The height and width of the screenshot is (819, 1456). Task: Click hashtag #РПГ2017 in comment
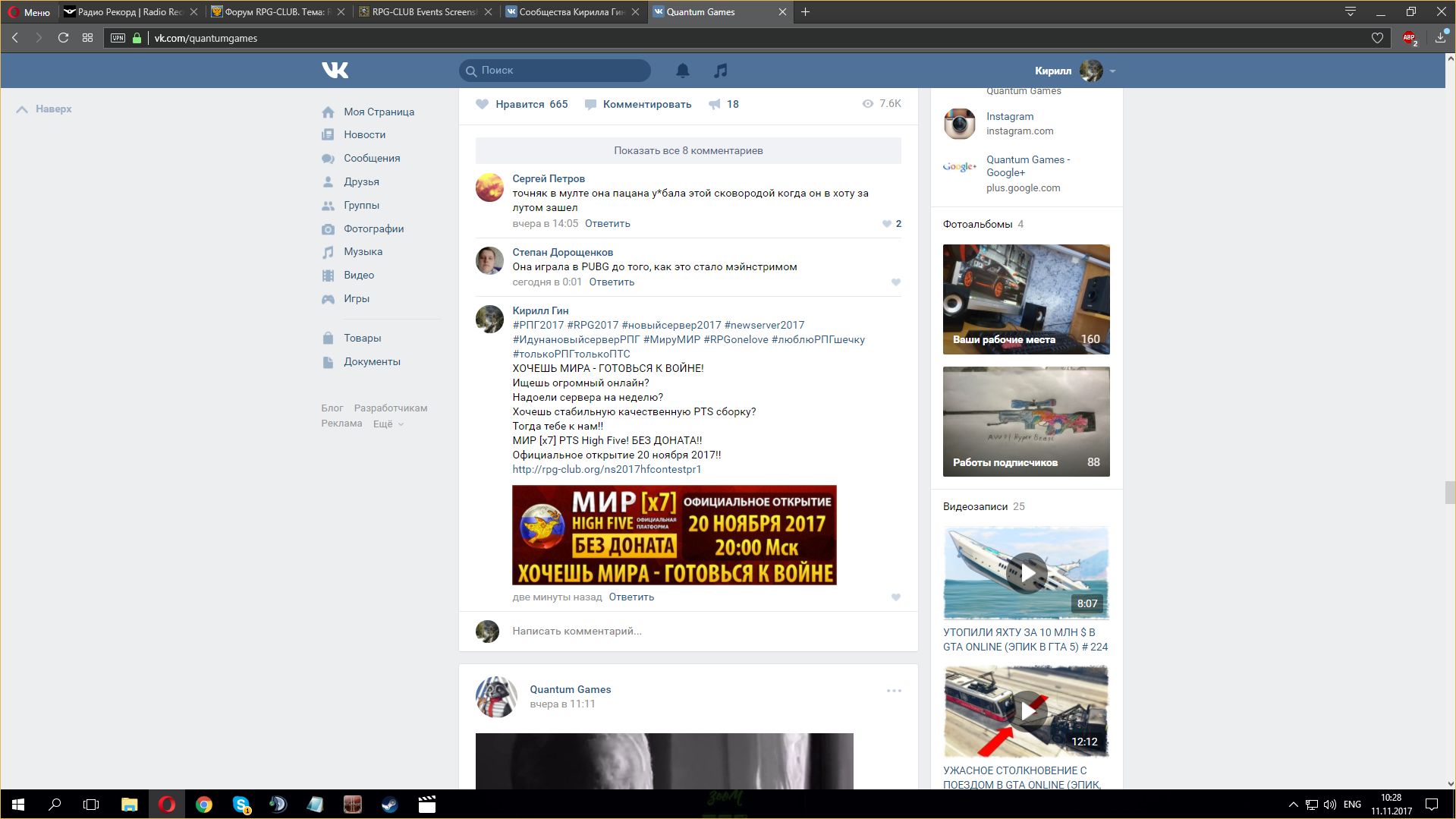coord(538,325)
